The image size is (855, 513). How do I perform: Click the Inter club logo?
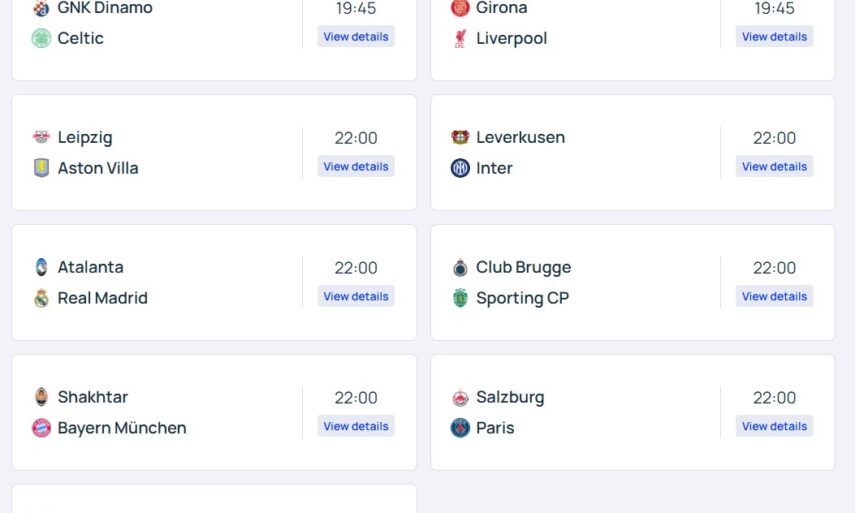[x=460, y=168]
